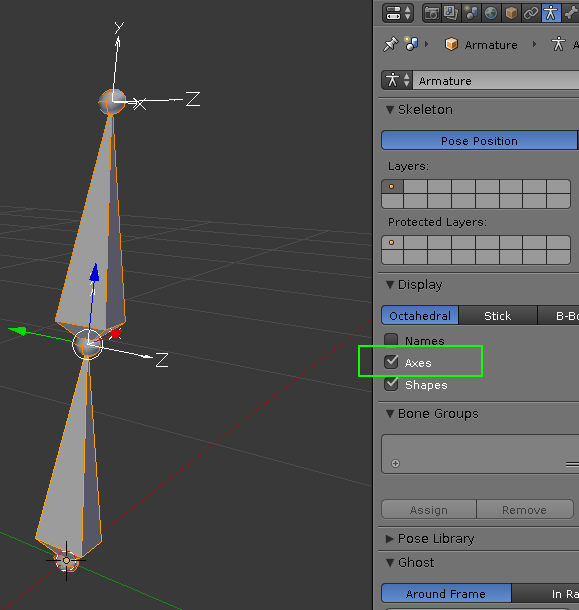Select the In Range ghost type
579x610 pixels.
(x=546, y=594)
